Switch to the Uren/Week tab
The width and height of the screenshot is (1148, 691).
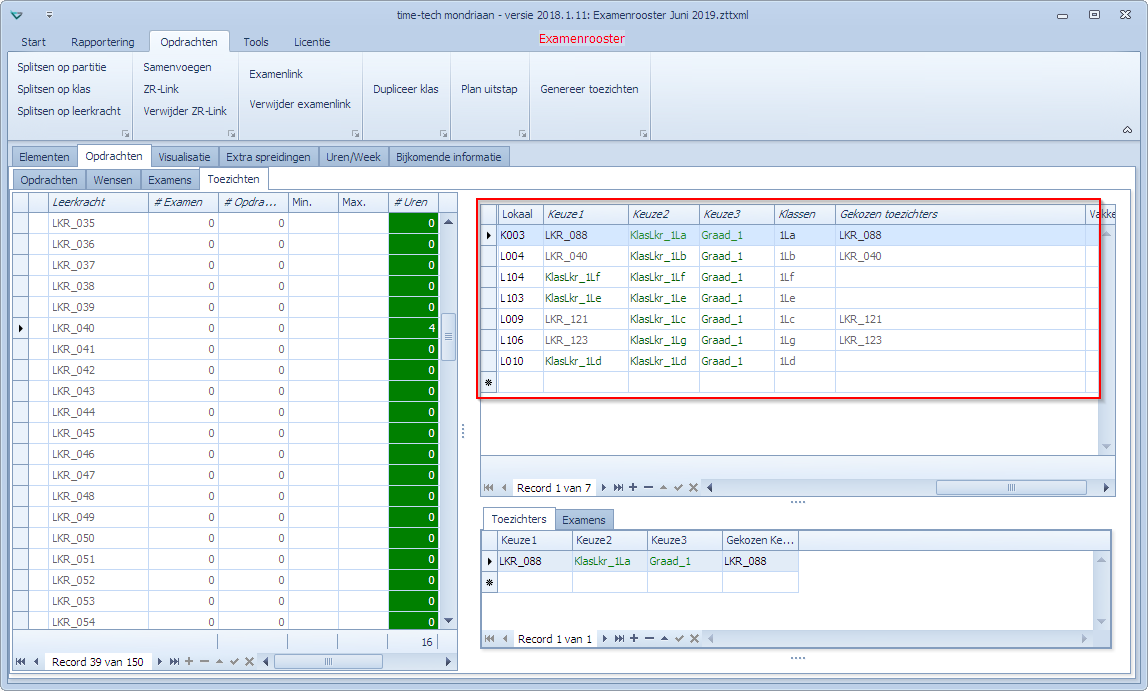354,157
